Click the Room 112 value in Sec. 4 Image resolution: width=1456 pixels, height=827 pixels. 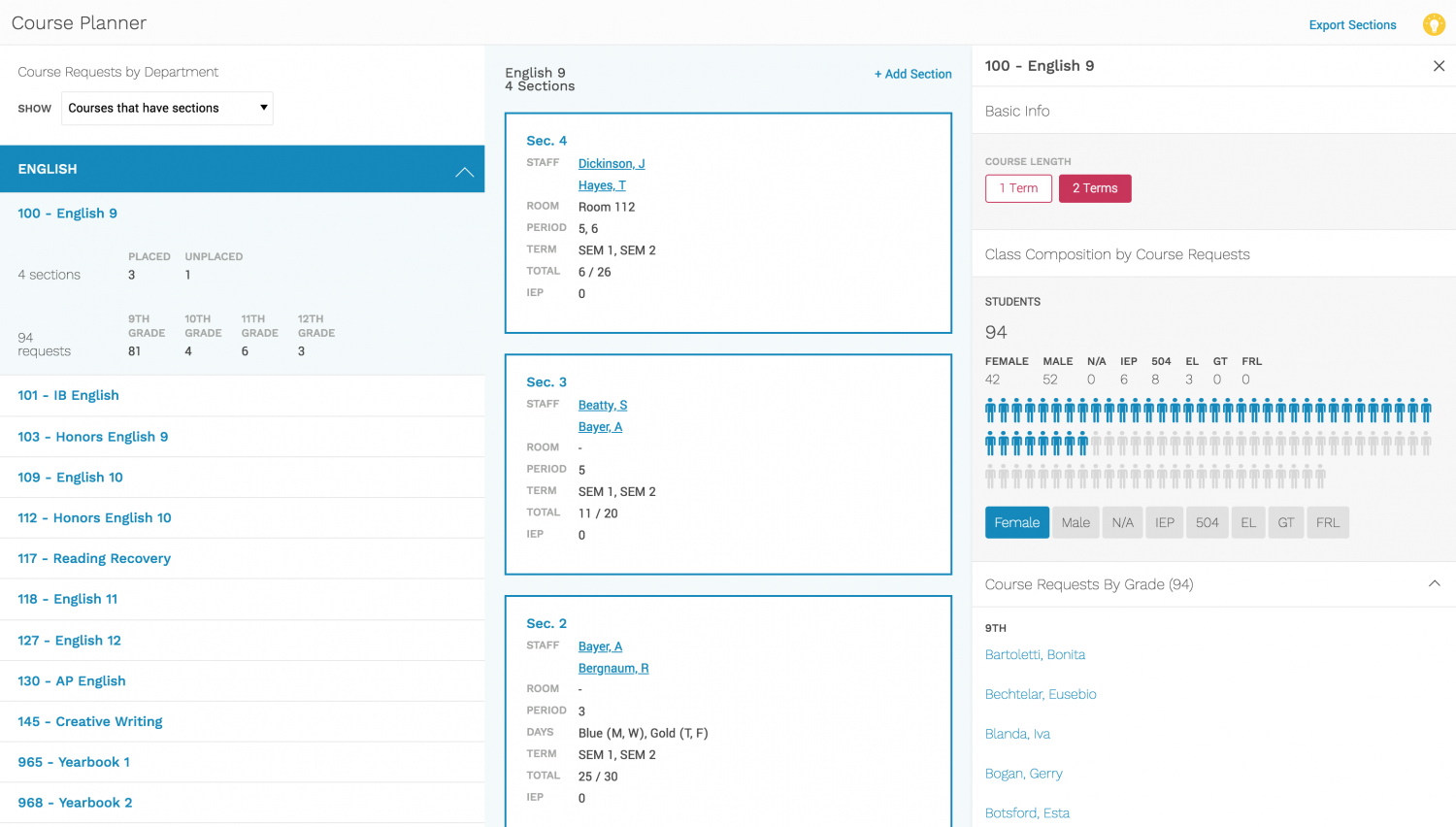(x=607, y=207)
